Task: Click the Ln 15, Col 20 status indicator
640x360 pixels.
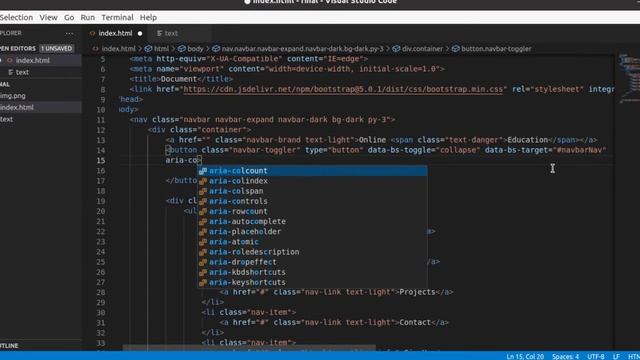Action: [525, 356]
